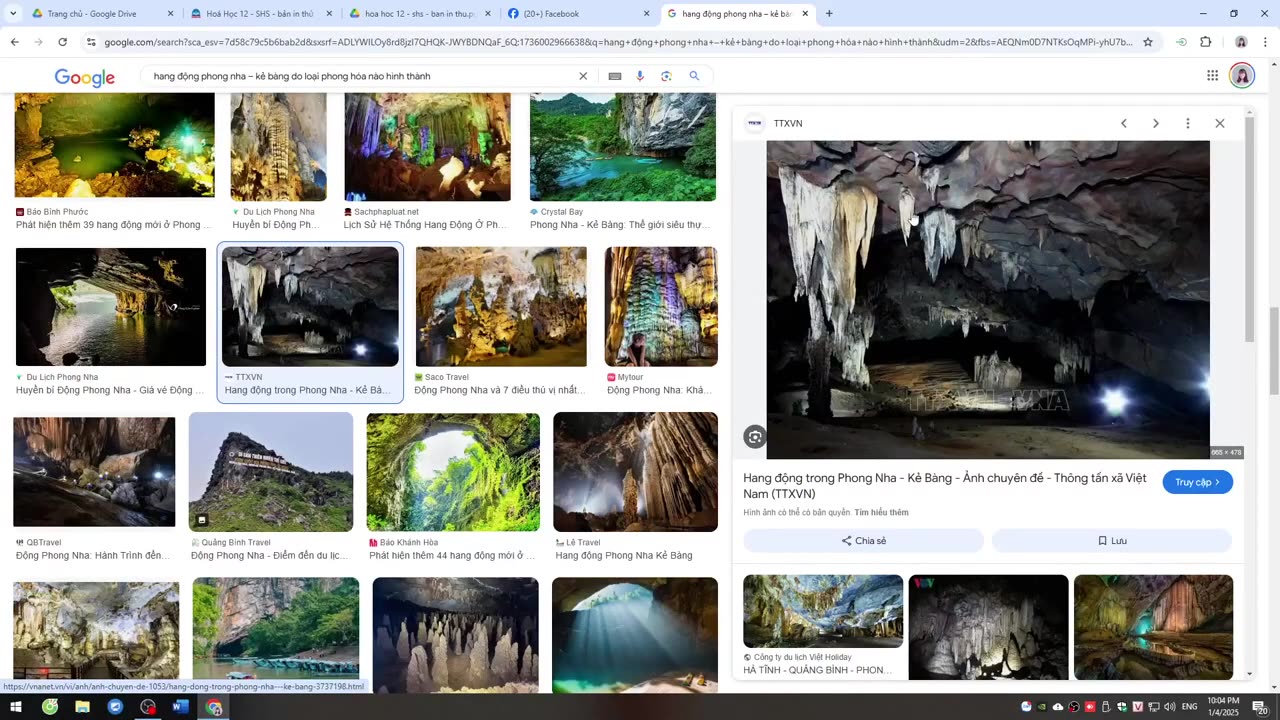Open the Saco Travel cave thumbnail

[x=501, y=307]
